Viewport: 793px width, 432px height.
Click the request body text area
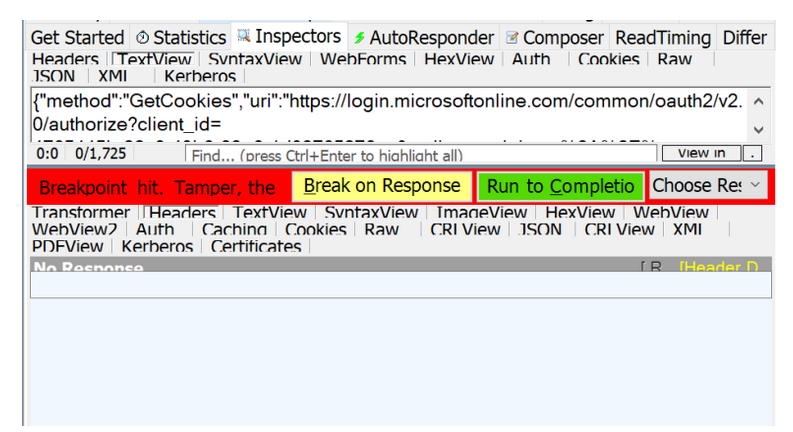(x=388, y=114)
